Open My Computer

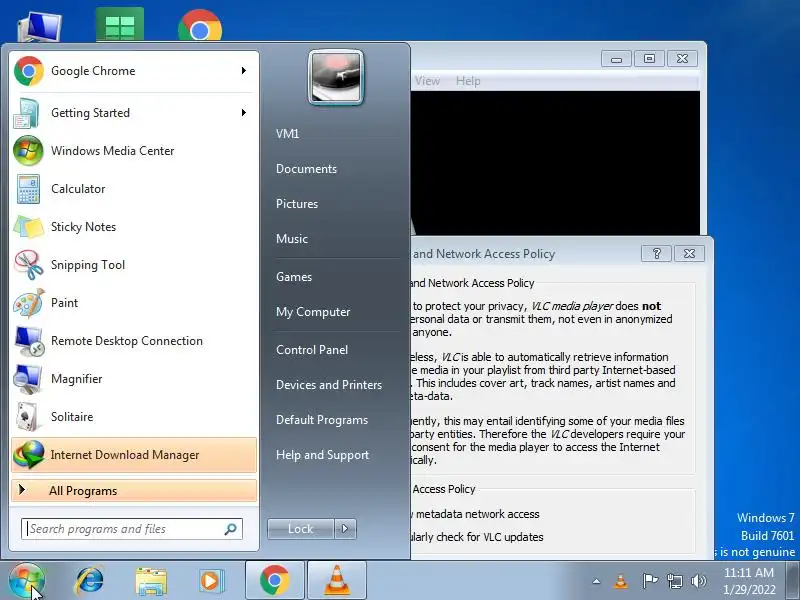coord(313,312)
